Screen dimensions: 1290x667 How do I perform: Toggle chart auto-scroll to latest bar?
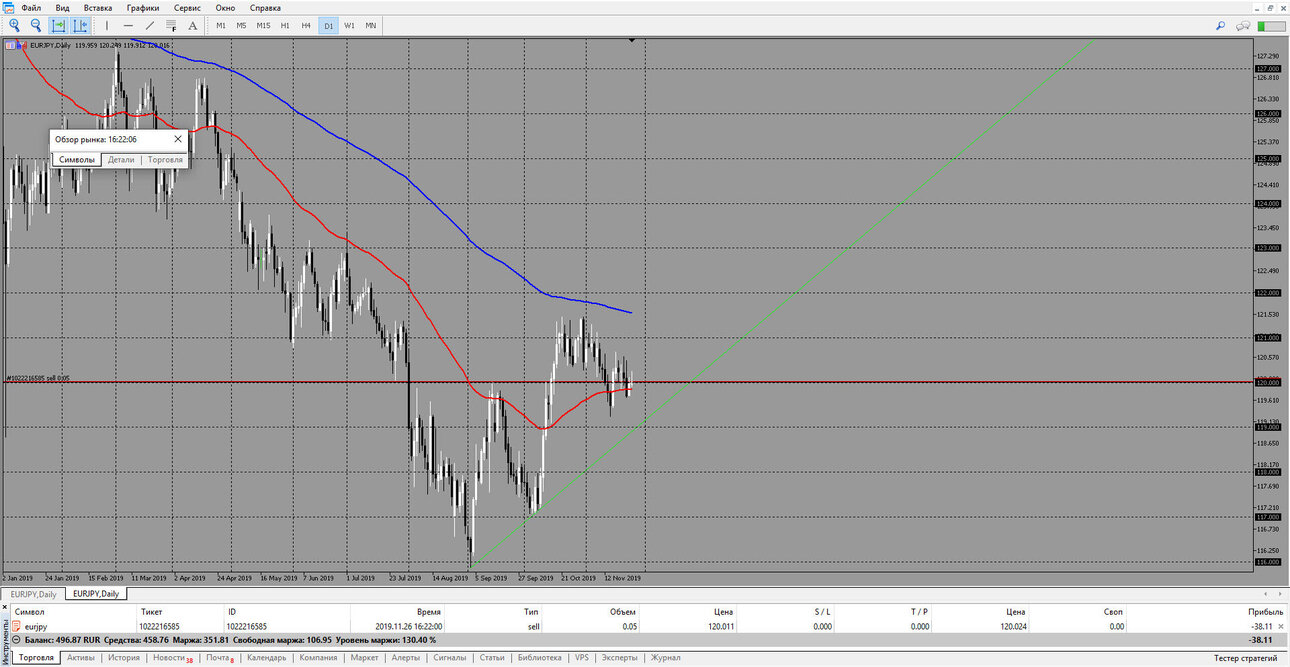59,25
